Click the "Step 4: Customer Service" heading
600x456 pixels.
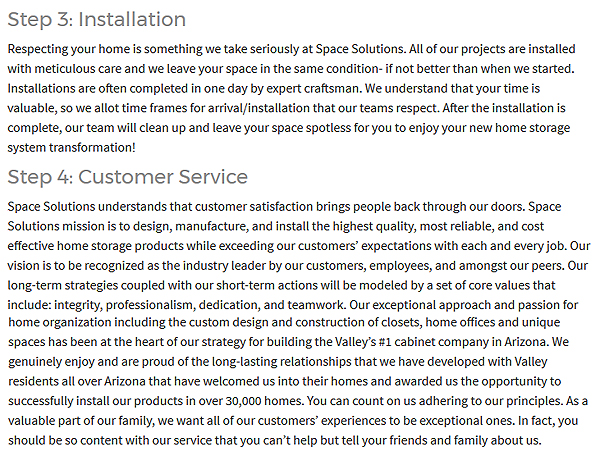(127, 177)
